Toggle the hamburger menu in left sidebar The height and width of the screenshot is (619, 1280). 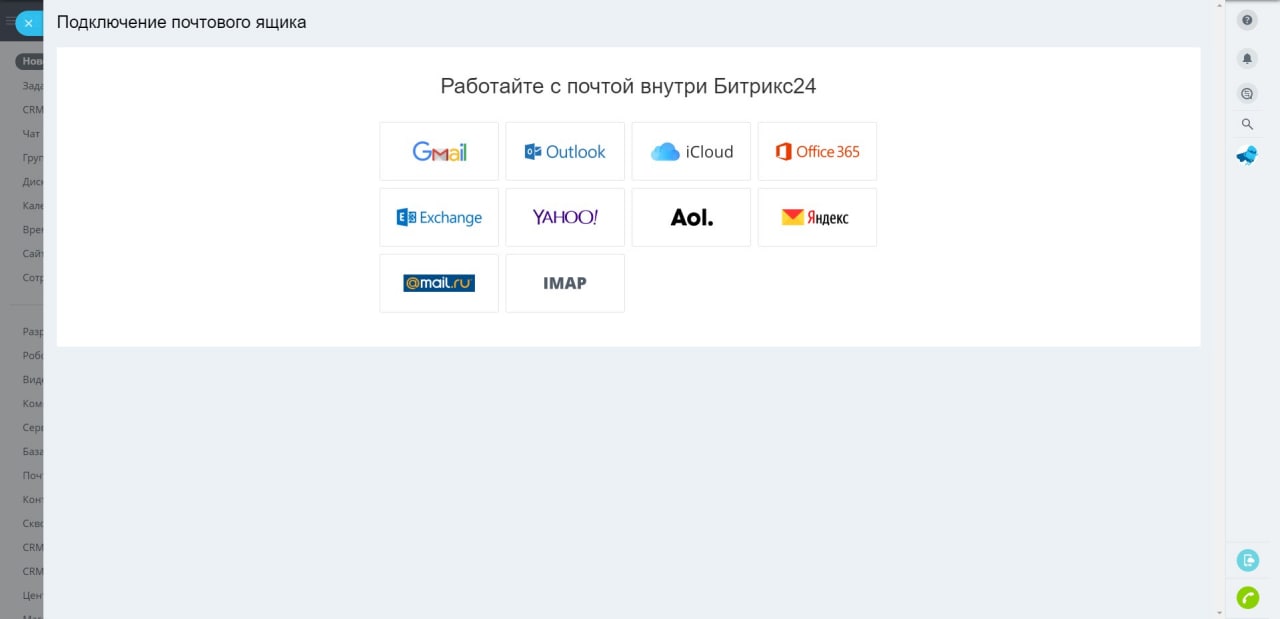click(10, 21)
